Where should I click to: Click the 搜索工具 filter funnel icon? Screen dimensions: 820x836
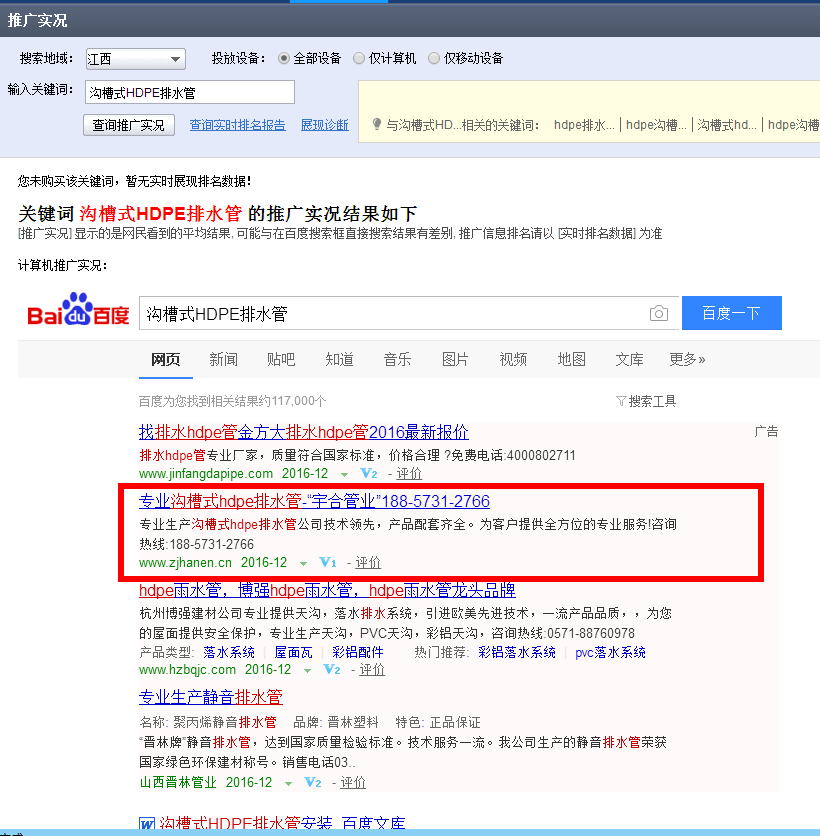click(x=621, y=401)
